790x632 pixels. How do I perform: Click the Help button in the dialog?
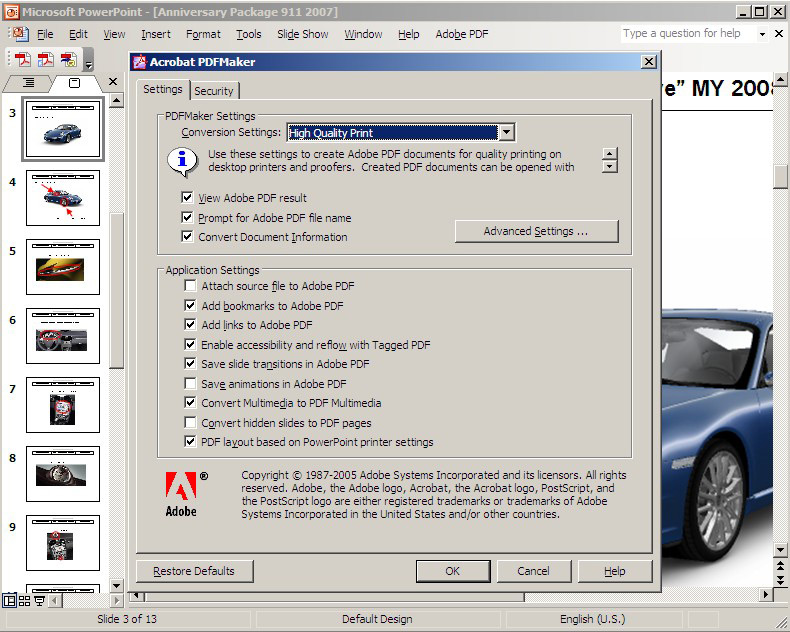click(615, 571)
